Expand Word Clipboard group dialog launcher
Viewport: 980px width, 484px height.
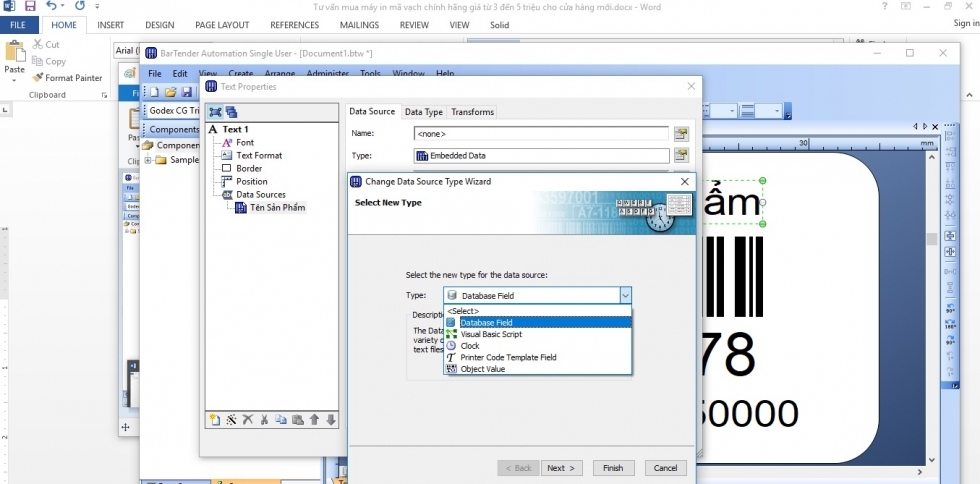click(x=104, y=95)
